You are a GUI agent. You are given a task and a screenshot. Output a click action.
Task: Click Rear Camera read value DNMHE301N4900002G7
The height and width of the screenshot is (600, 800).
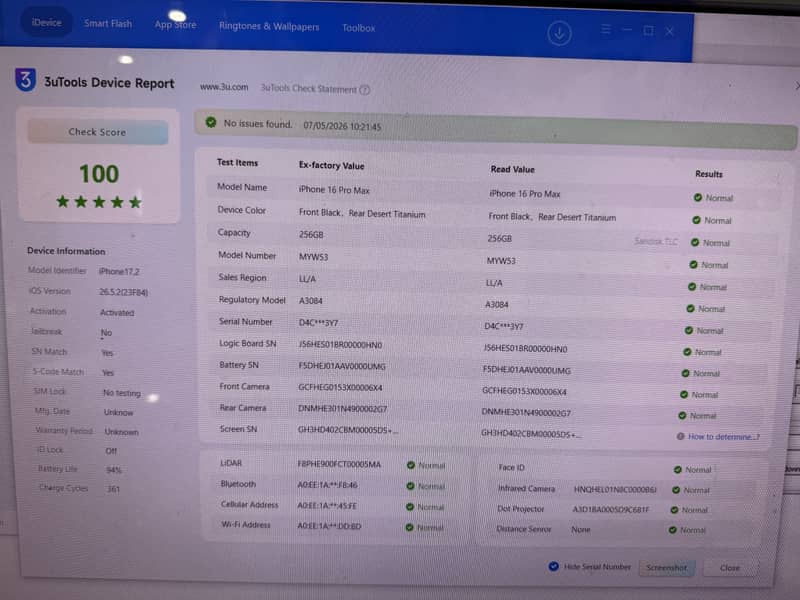coord(526,412)
